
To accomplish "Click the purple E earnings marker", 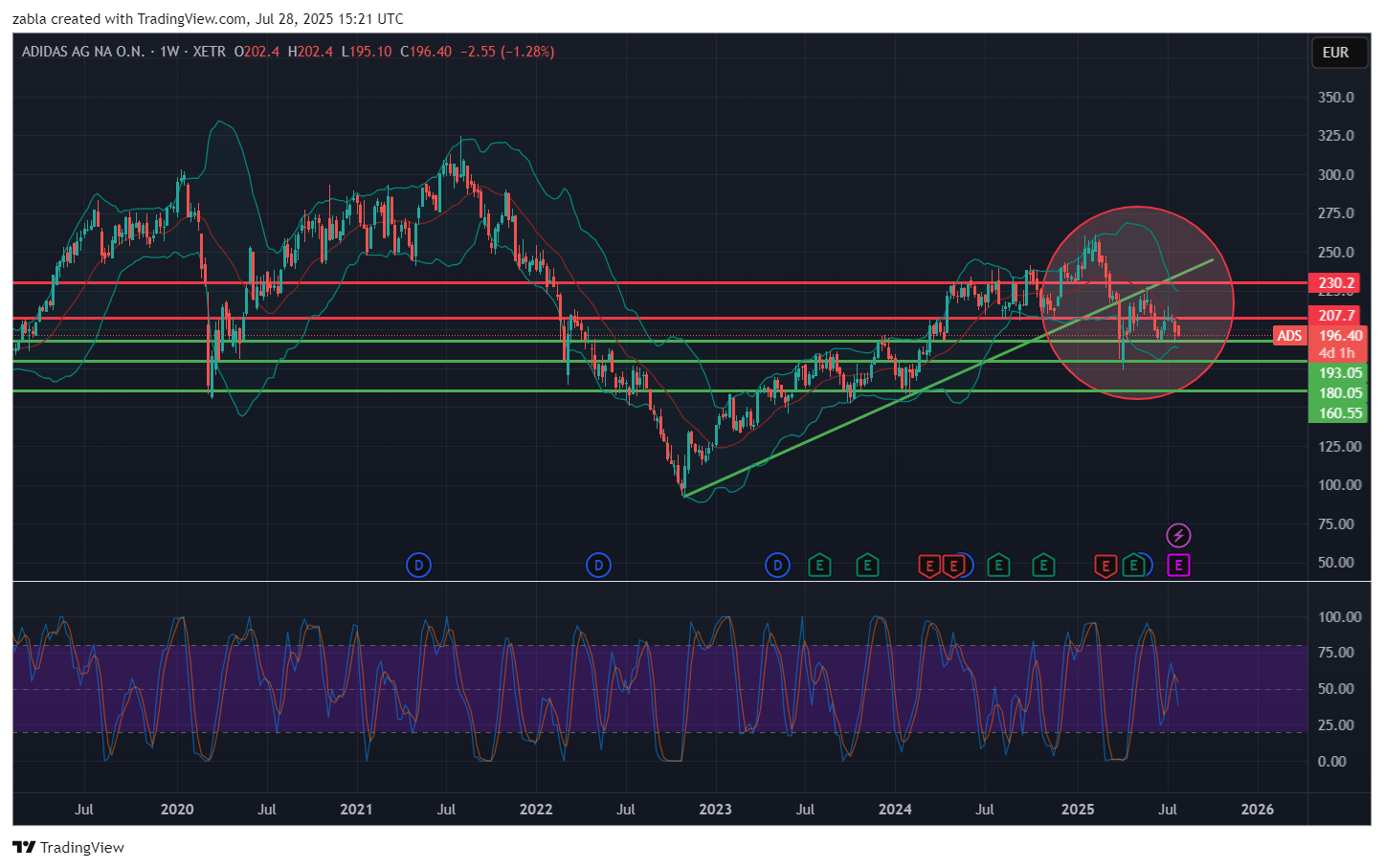I will point(1178,566).
